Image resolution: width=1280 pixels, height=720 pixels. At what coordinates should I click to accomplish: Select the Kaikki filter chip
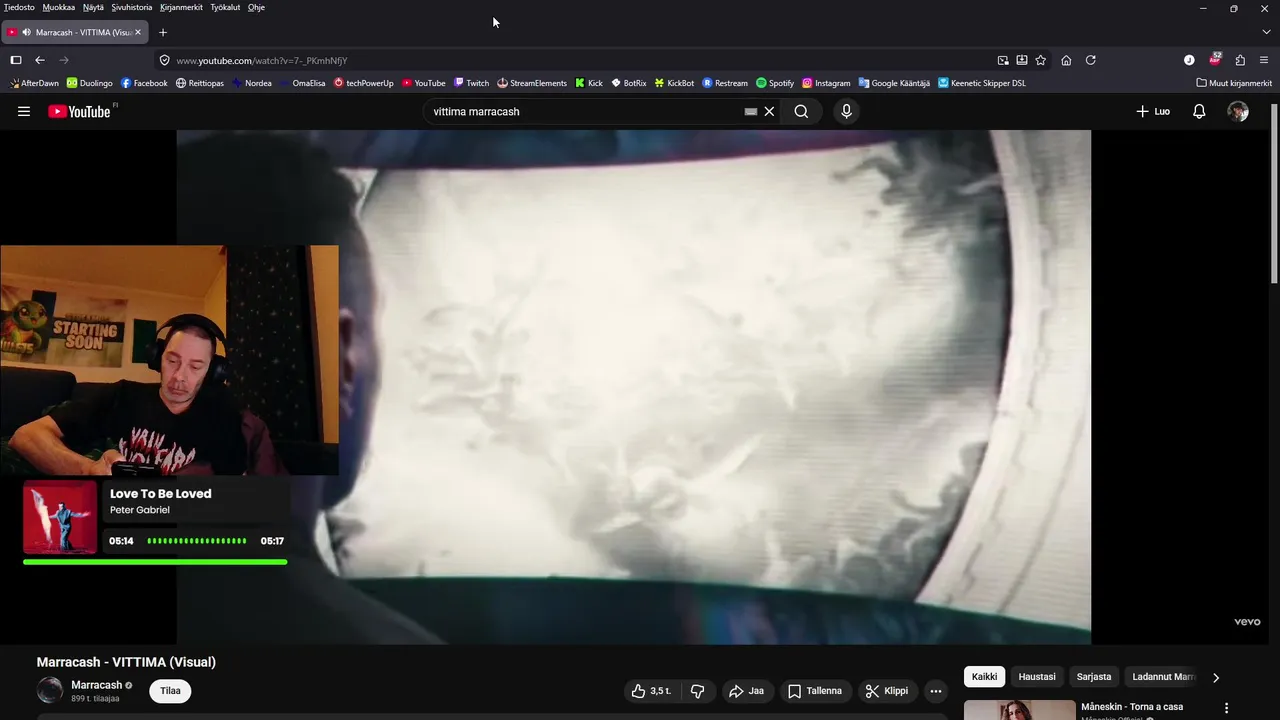(984, 677)
